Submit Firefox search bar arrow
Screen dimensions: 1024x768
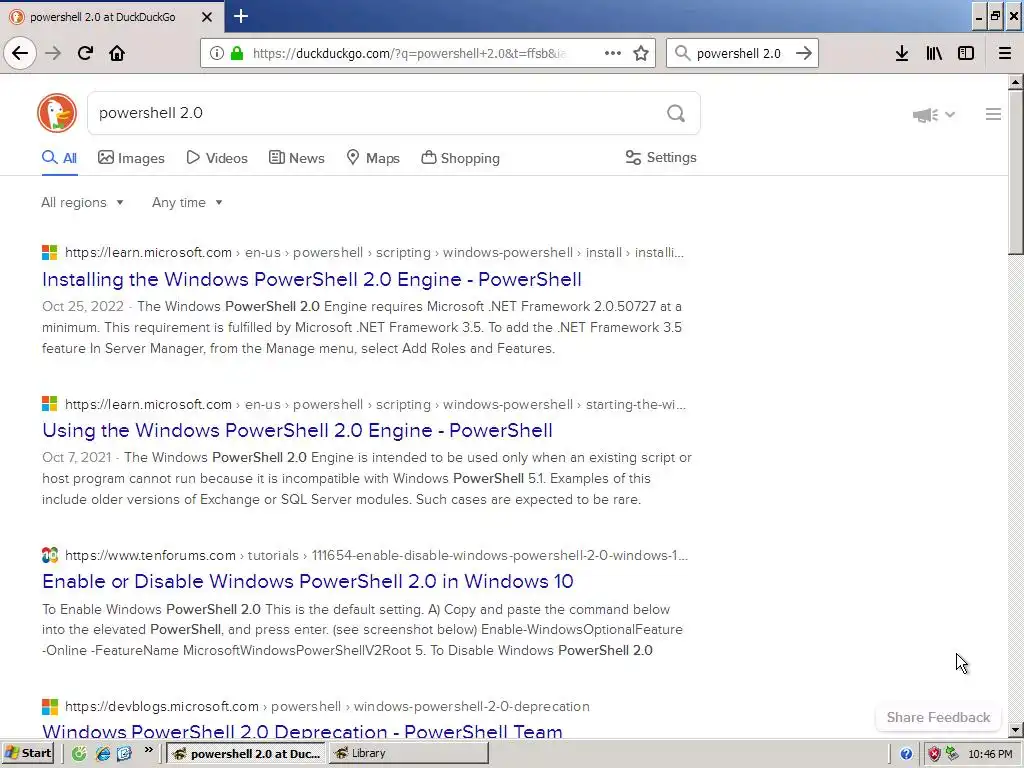804,53
